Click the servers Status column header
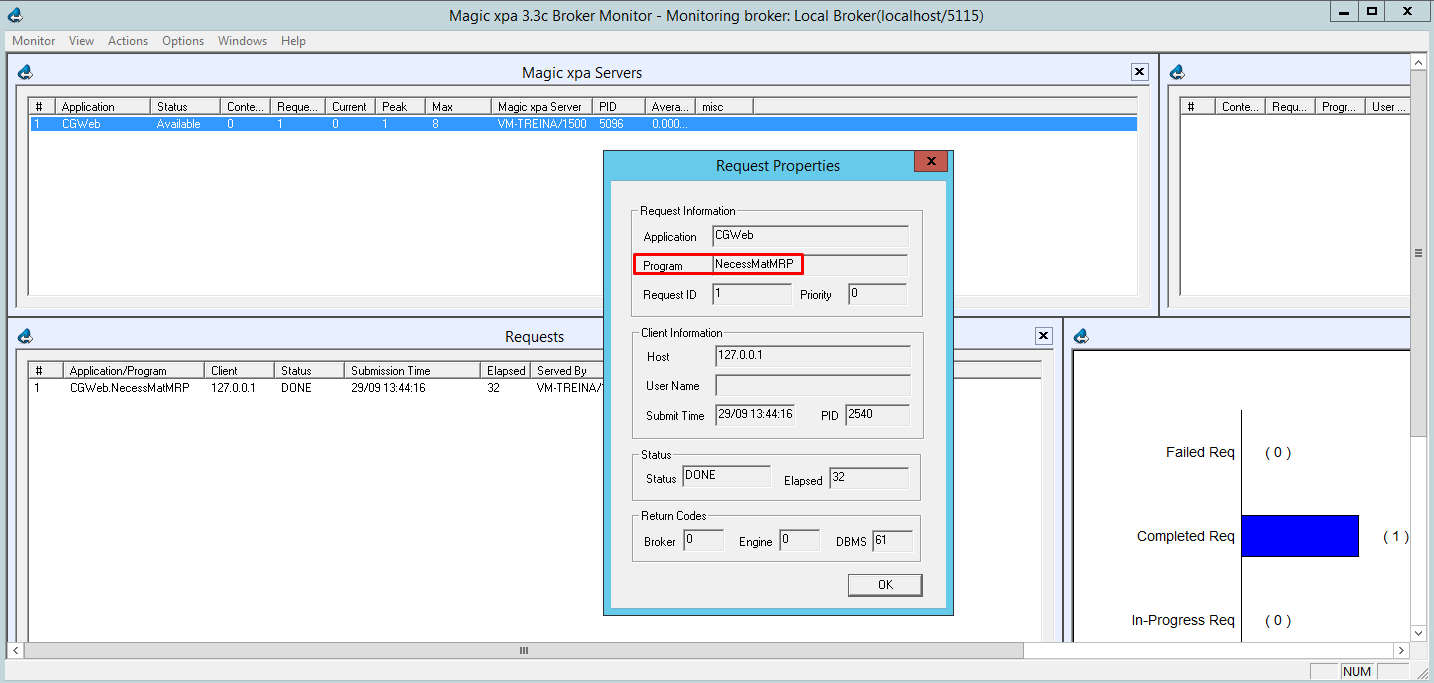The image size is (1434, 683). (186, 106)
